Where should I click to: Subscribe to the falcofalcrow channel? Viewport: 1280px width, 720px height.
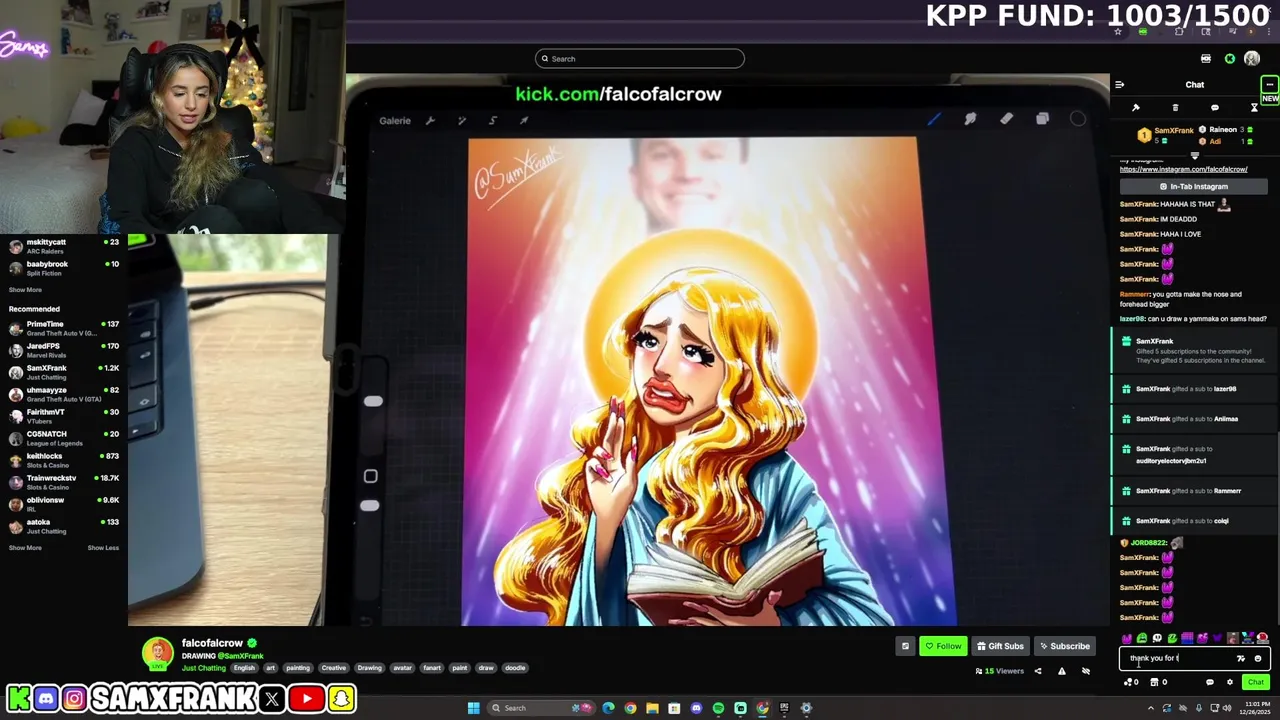tap(1064, 646)
